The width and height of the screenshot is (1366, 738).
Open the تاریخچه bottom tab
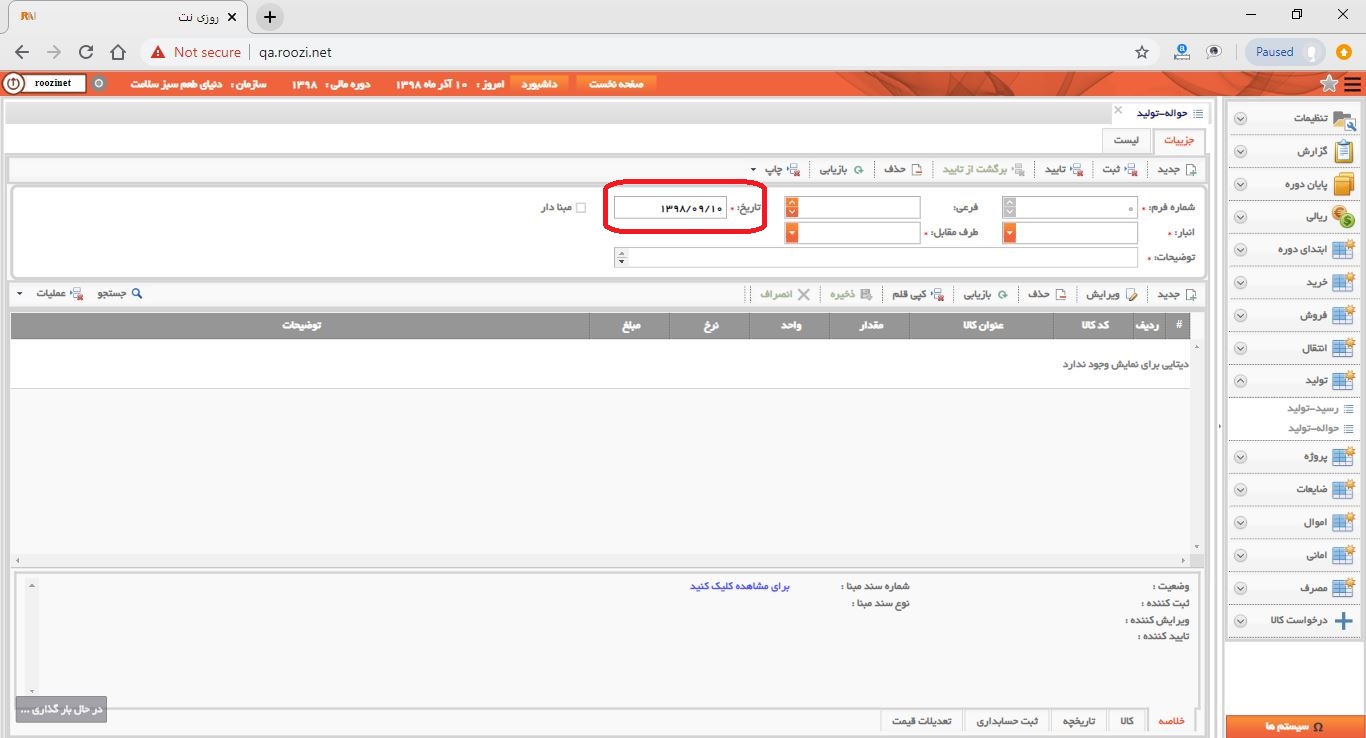coord(1079,721)
